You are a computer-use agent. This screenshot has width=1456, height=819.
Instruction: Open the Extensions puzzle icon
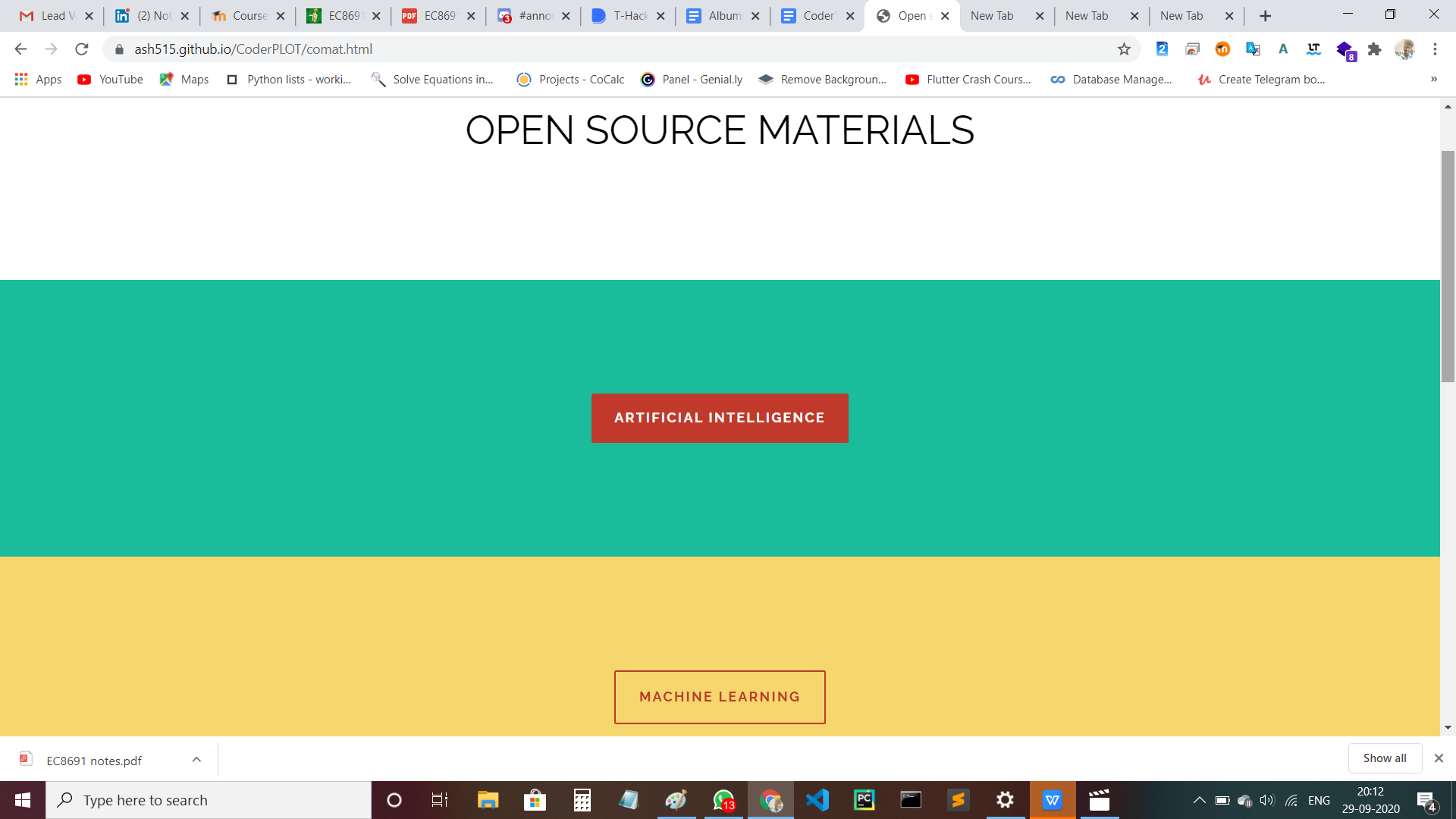1374,49
